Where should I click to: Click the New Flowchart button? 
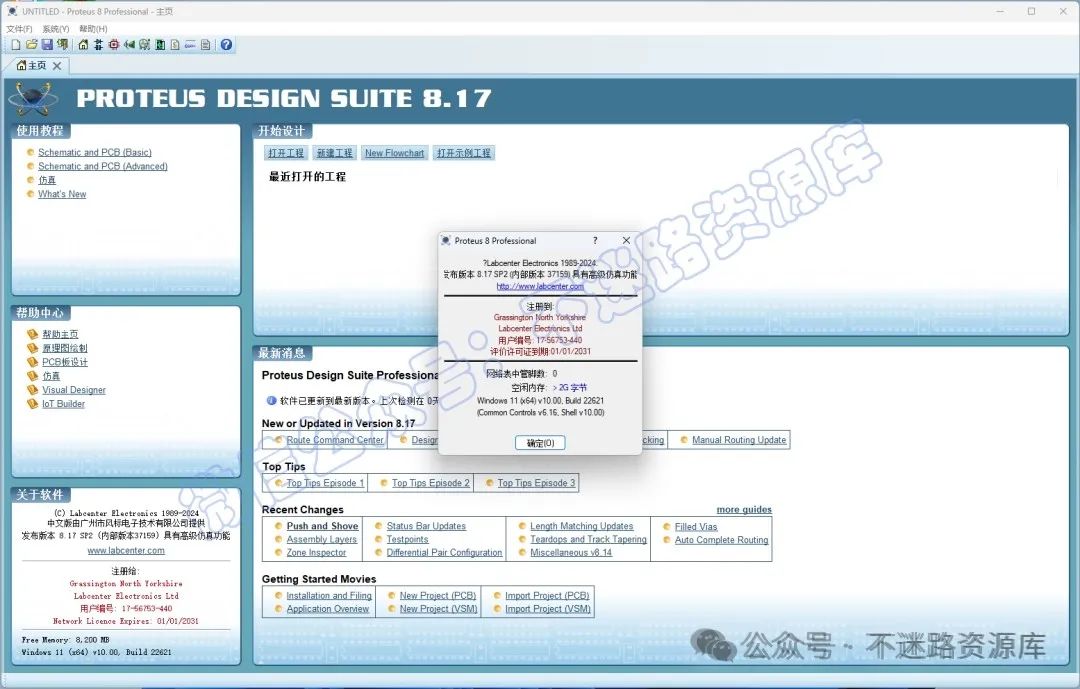point(394,153)
